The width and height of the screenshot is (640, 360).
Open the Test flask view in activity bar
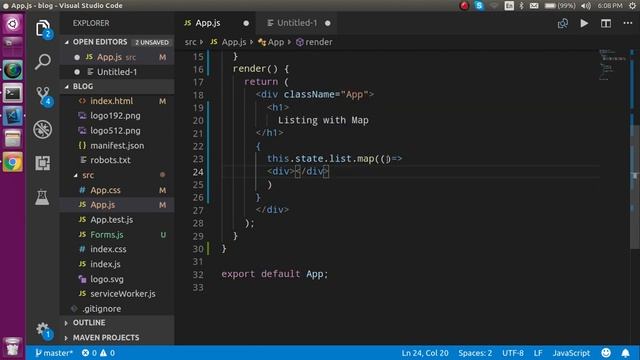point(42,197)
